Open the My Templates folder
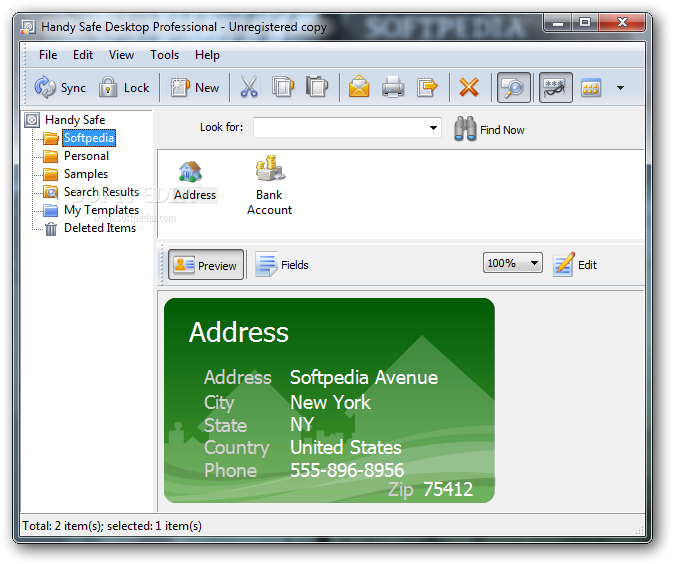The image size is (673, 564). click(101, 210)
